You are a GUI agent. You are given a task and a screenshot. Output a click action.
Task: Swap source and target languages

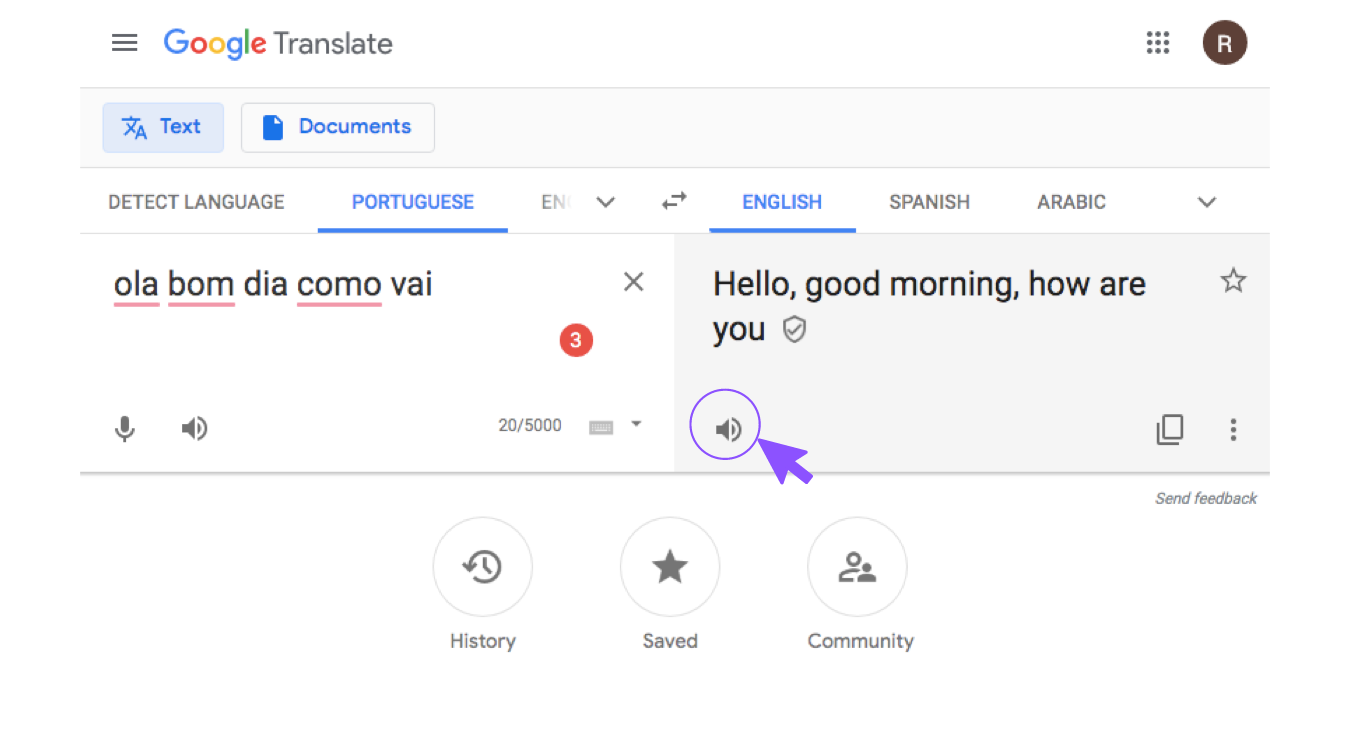[x=675, y=201]
